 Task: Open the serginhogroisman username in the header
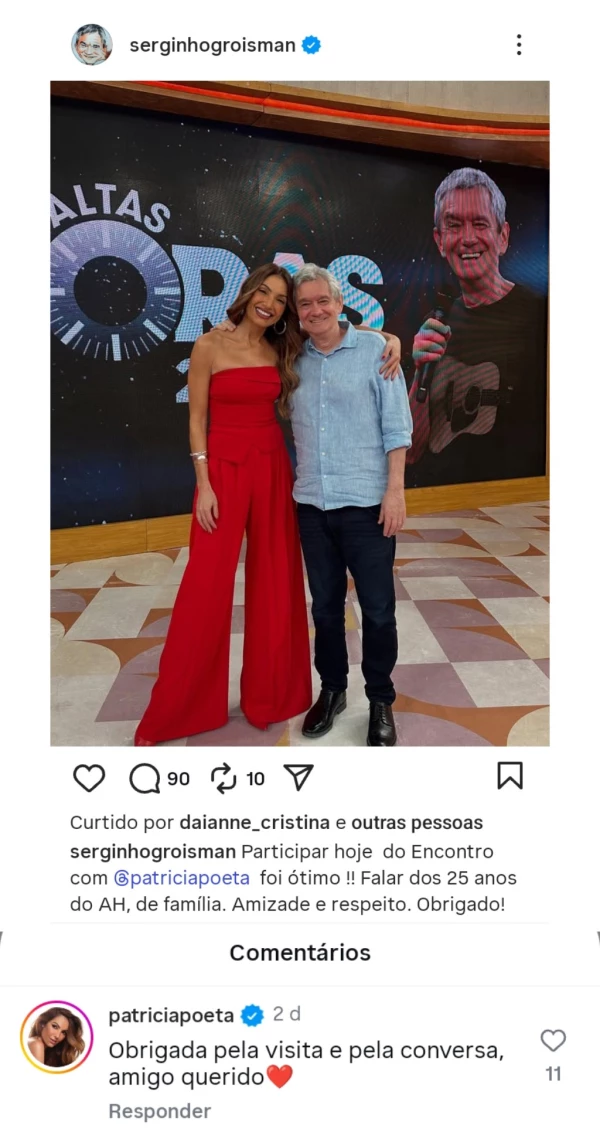tap(213, 45)
